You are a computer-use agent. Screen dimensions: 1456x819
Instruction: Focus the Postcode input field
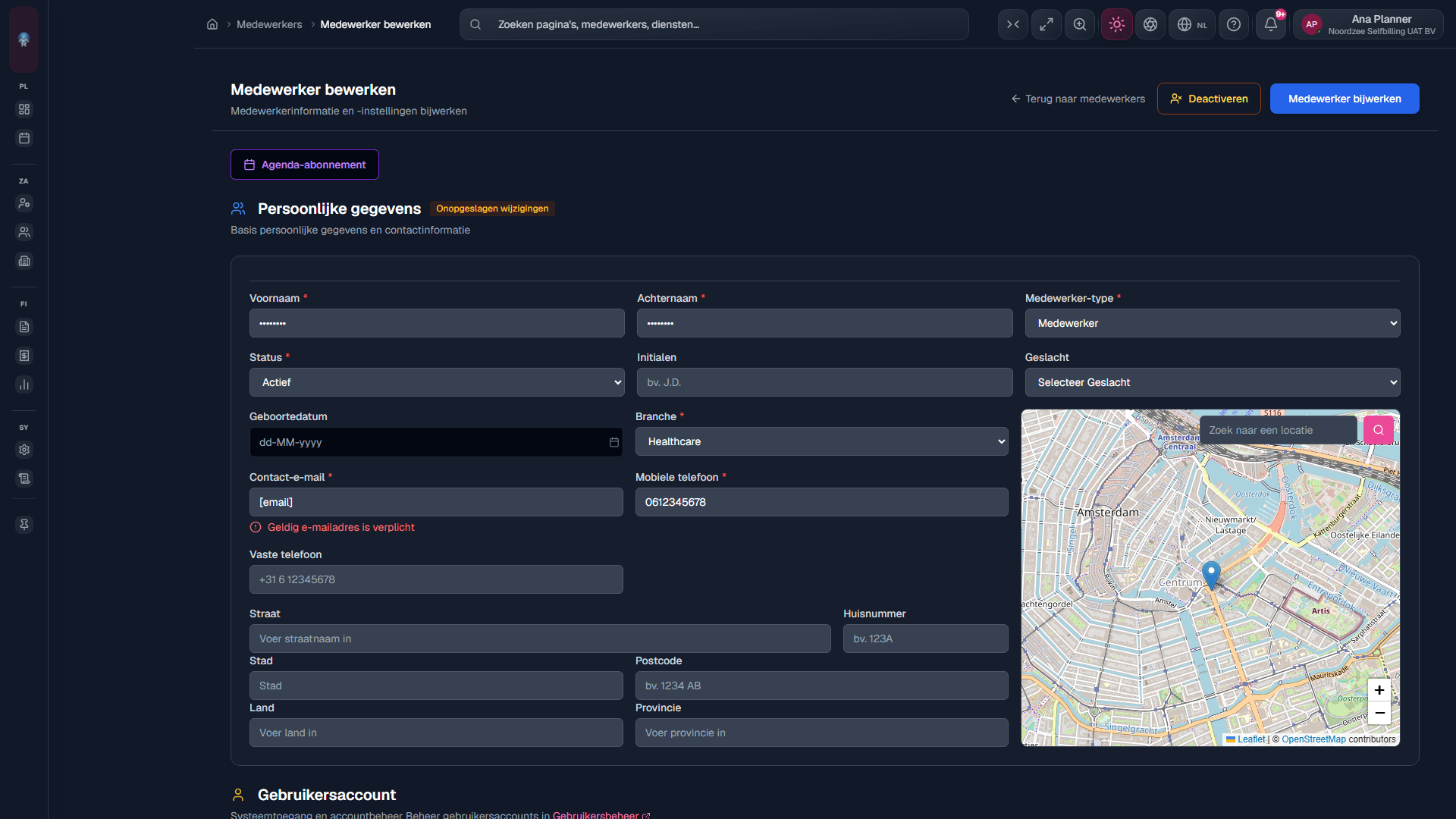coord(822,686)
